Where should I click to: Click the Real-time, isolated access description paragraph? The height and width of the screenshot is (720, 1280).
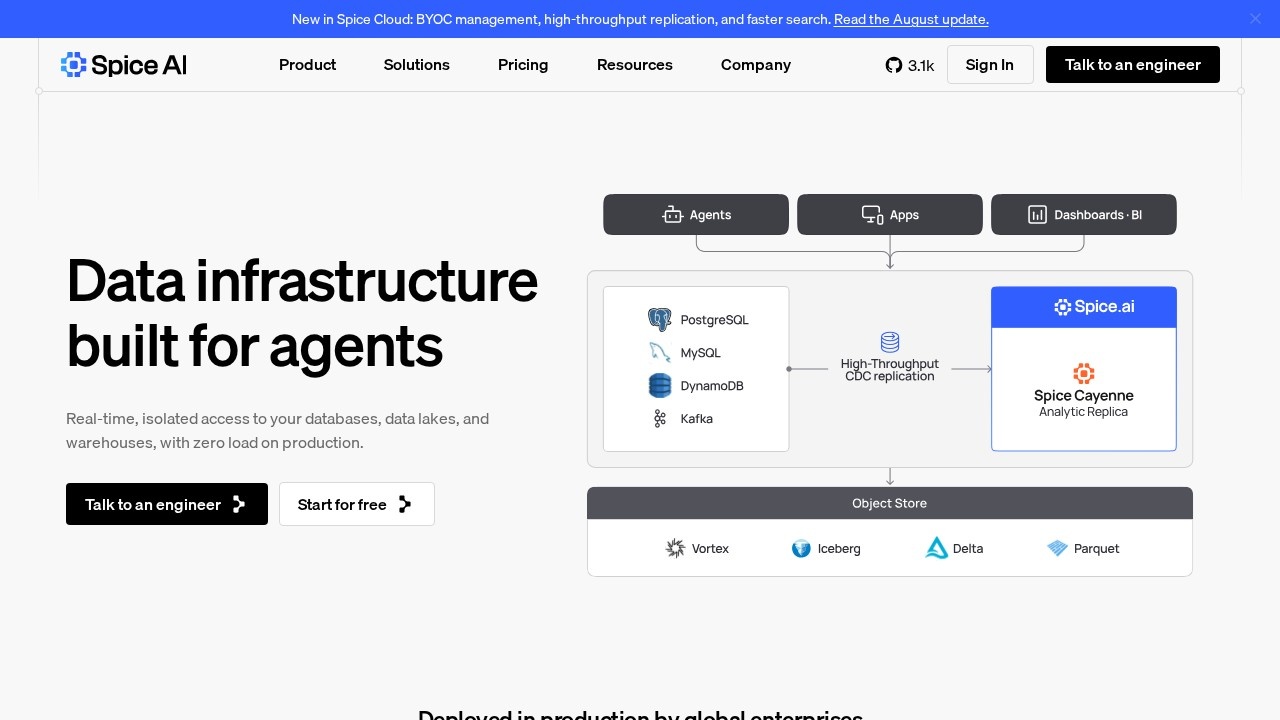click(x=278, y=431)
